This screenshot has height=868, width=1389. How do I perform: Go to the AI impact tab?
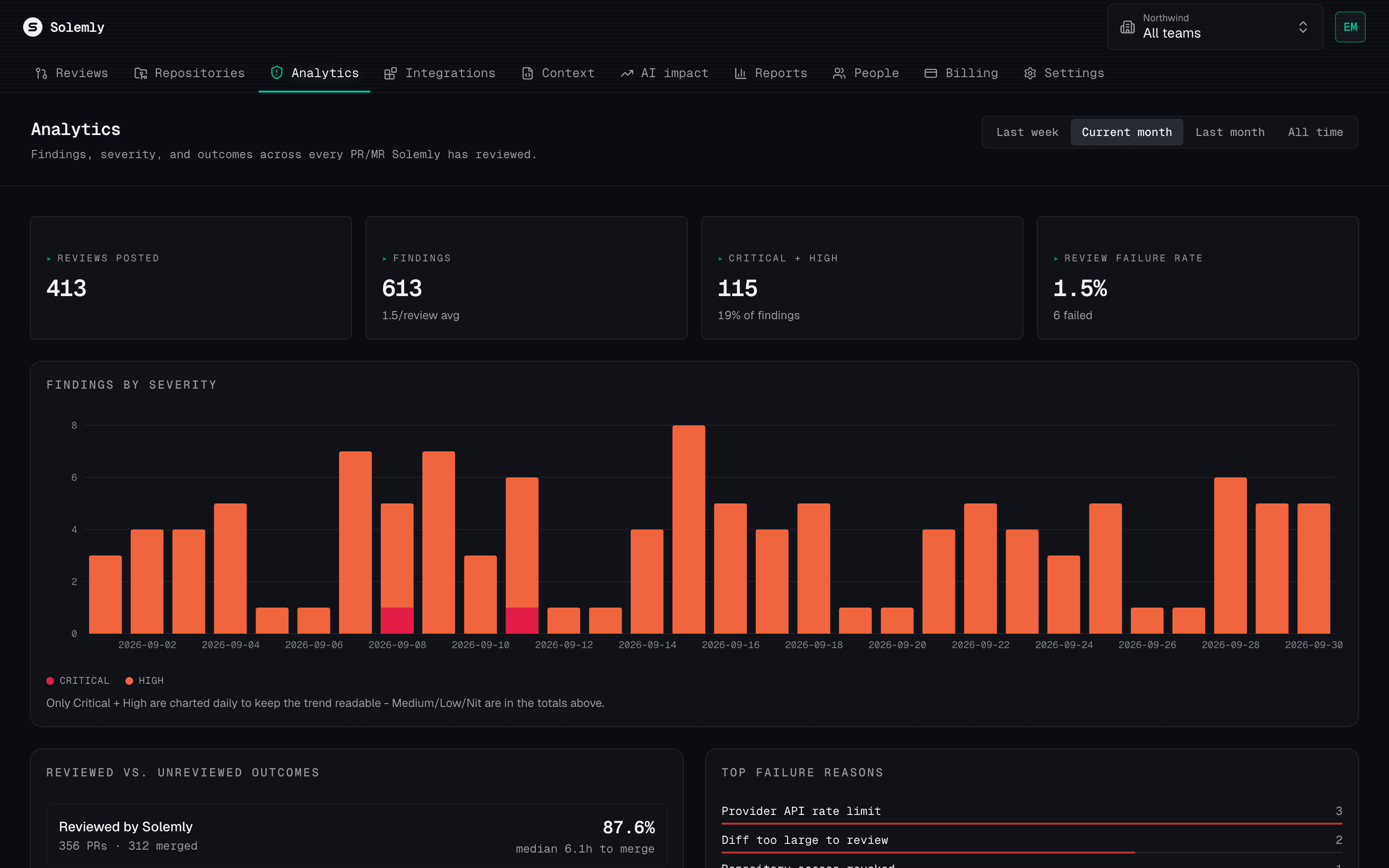[x=665, y=73]
